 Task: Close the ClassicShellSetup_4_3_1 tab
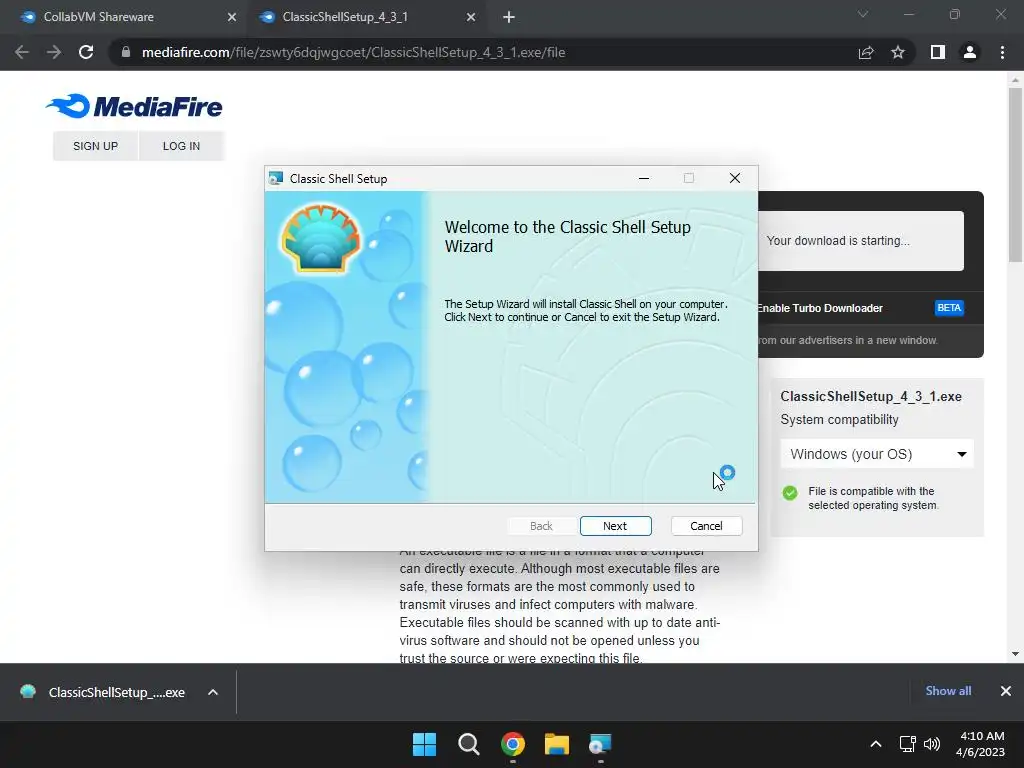pyautogui.click(x=471, y=18)
